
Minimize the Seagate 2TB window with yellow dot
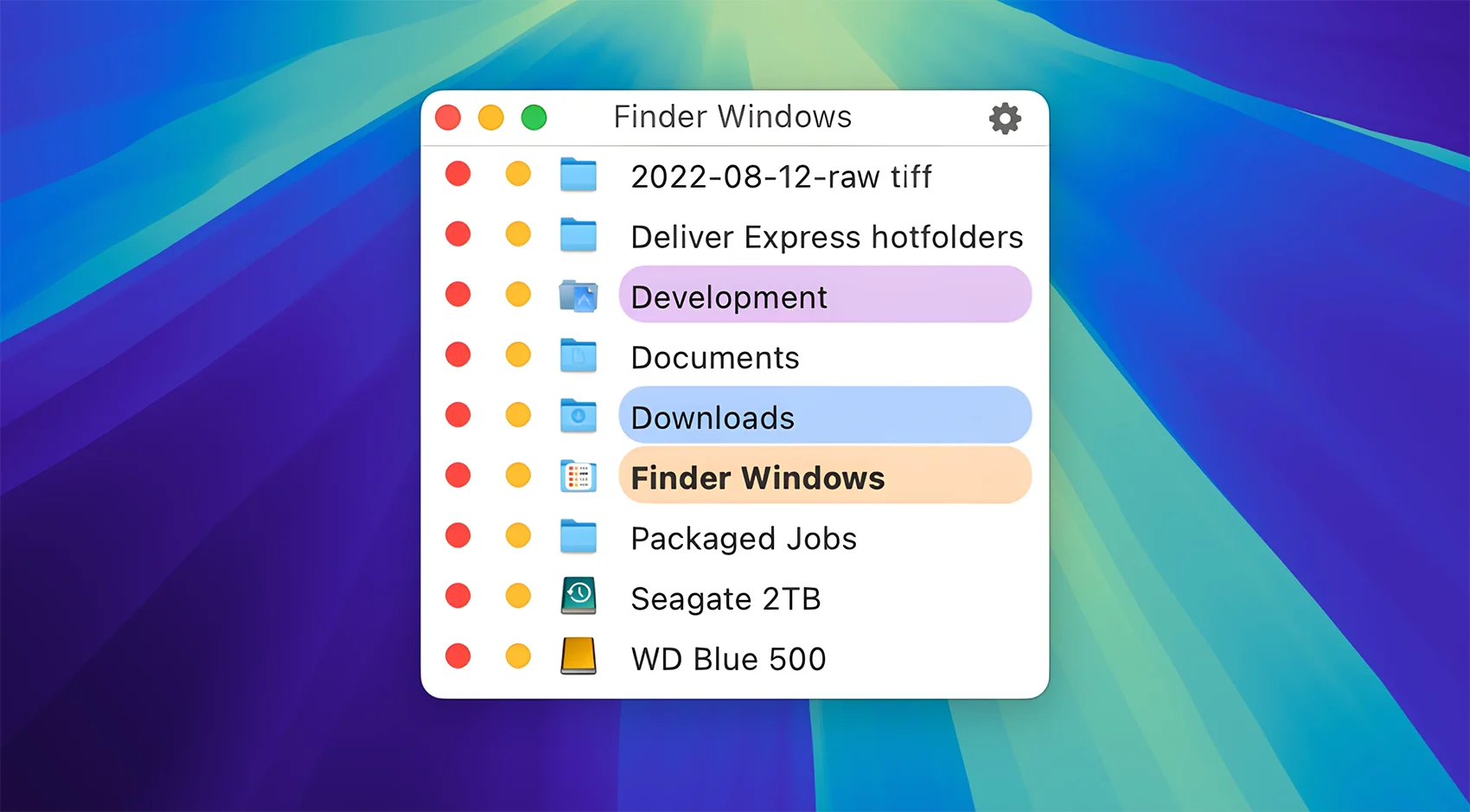tap(518, 596)
